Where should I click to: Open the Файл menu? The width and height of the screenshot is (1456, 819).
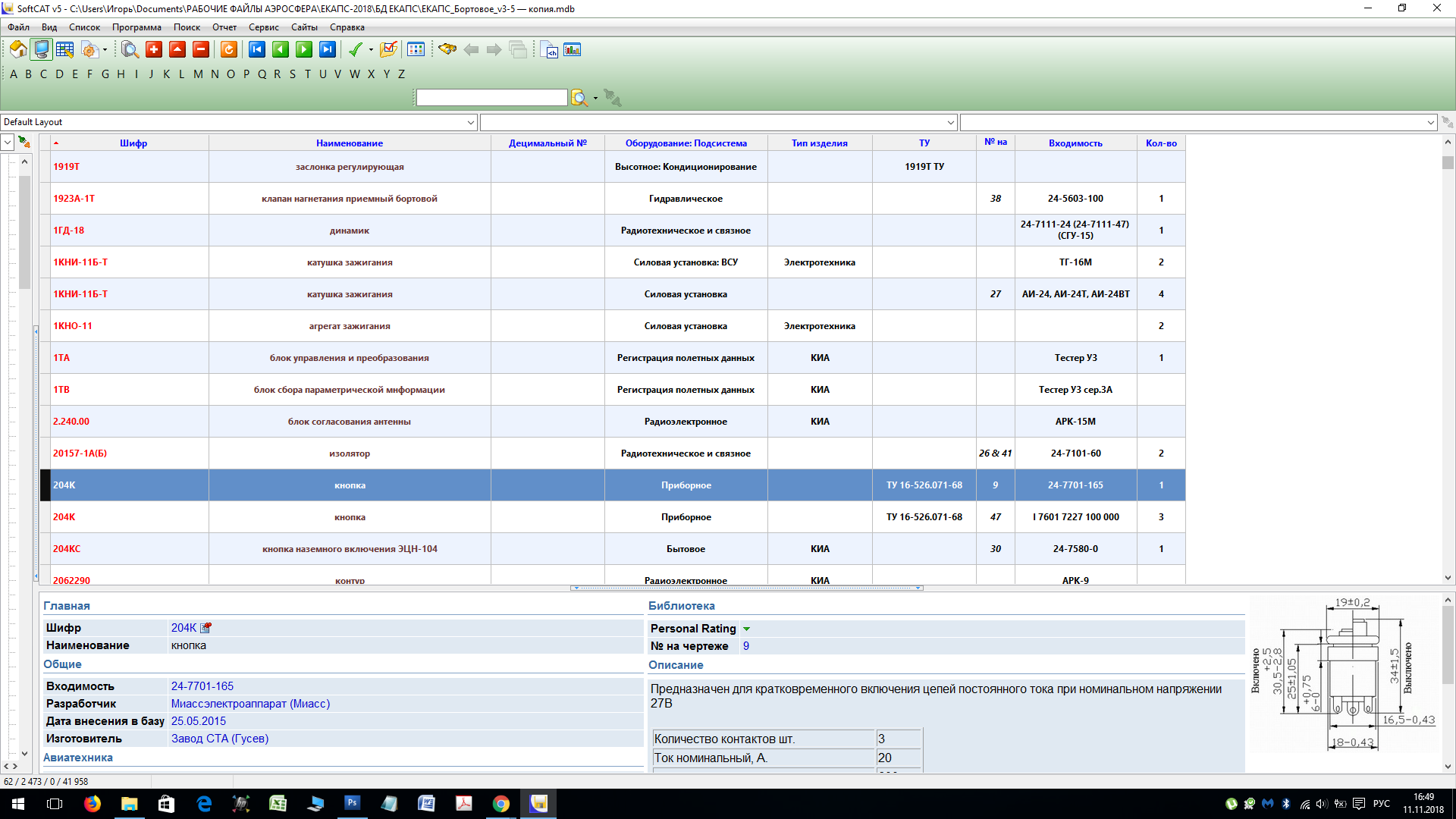[x=19, y=27]
